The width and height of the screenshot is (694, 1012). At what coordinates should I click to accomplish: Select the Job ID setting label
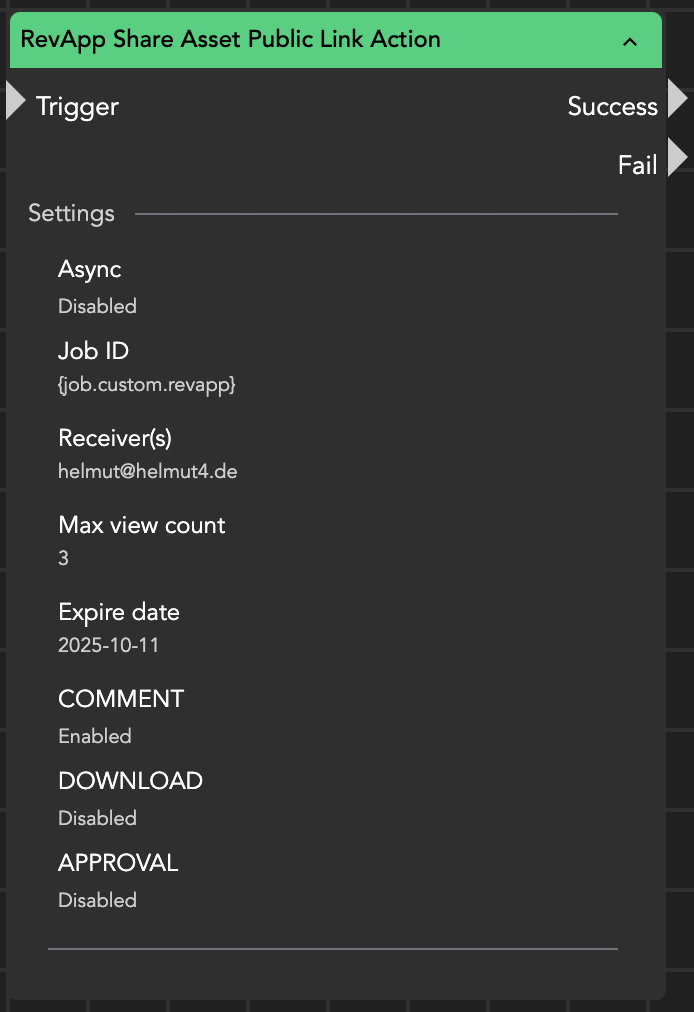pyautogui.click(x=94, y=351)
